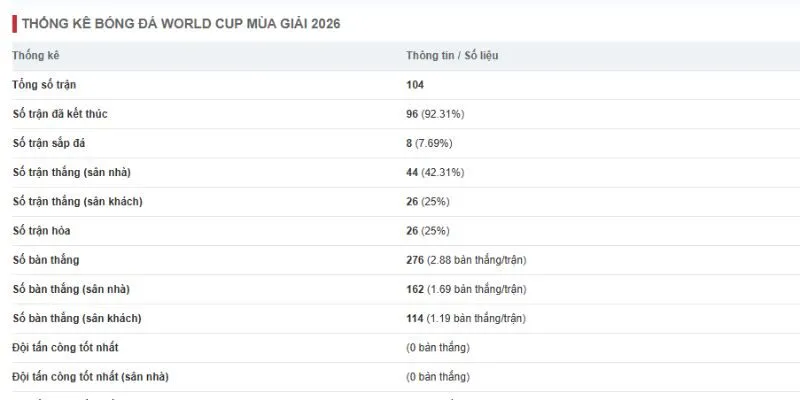Select the Thông tin / Số liệu header

[x=452, y=55]
